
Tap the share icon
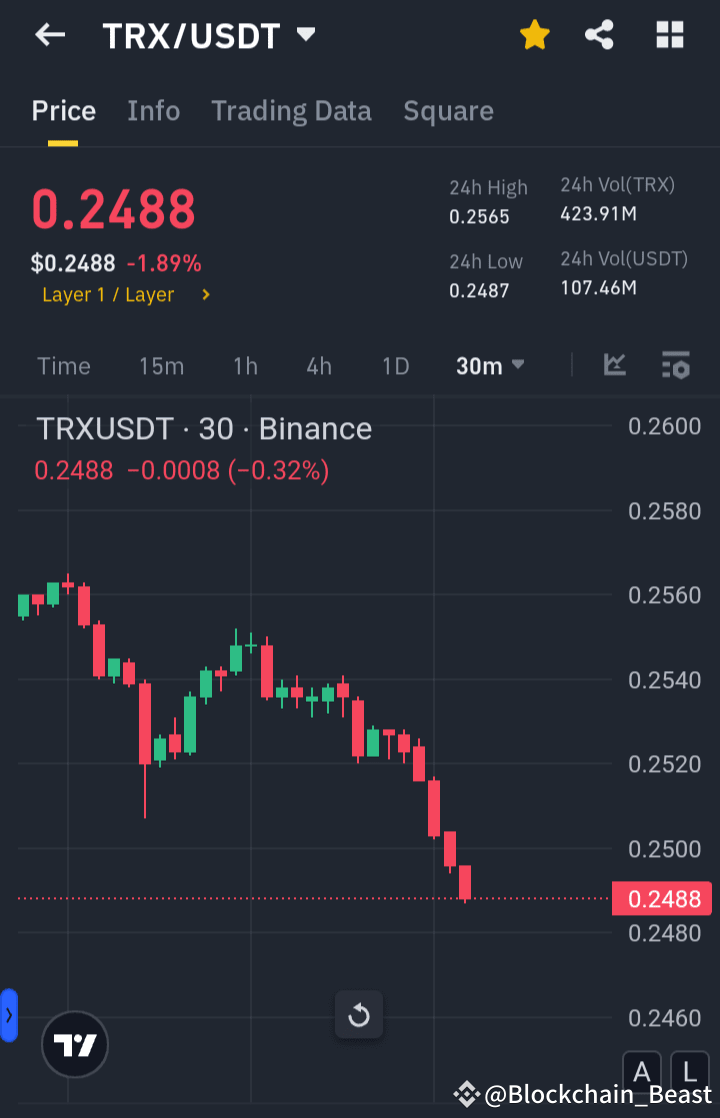tap(600, 34)
